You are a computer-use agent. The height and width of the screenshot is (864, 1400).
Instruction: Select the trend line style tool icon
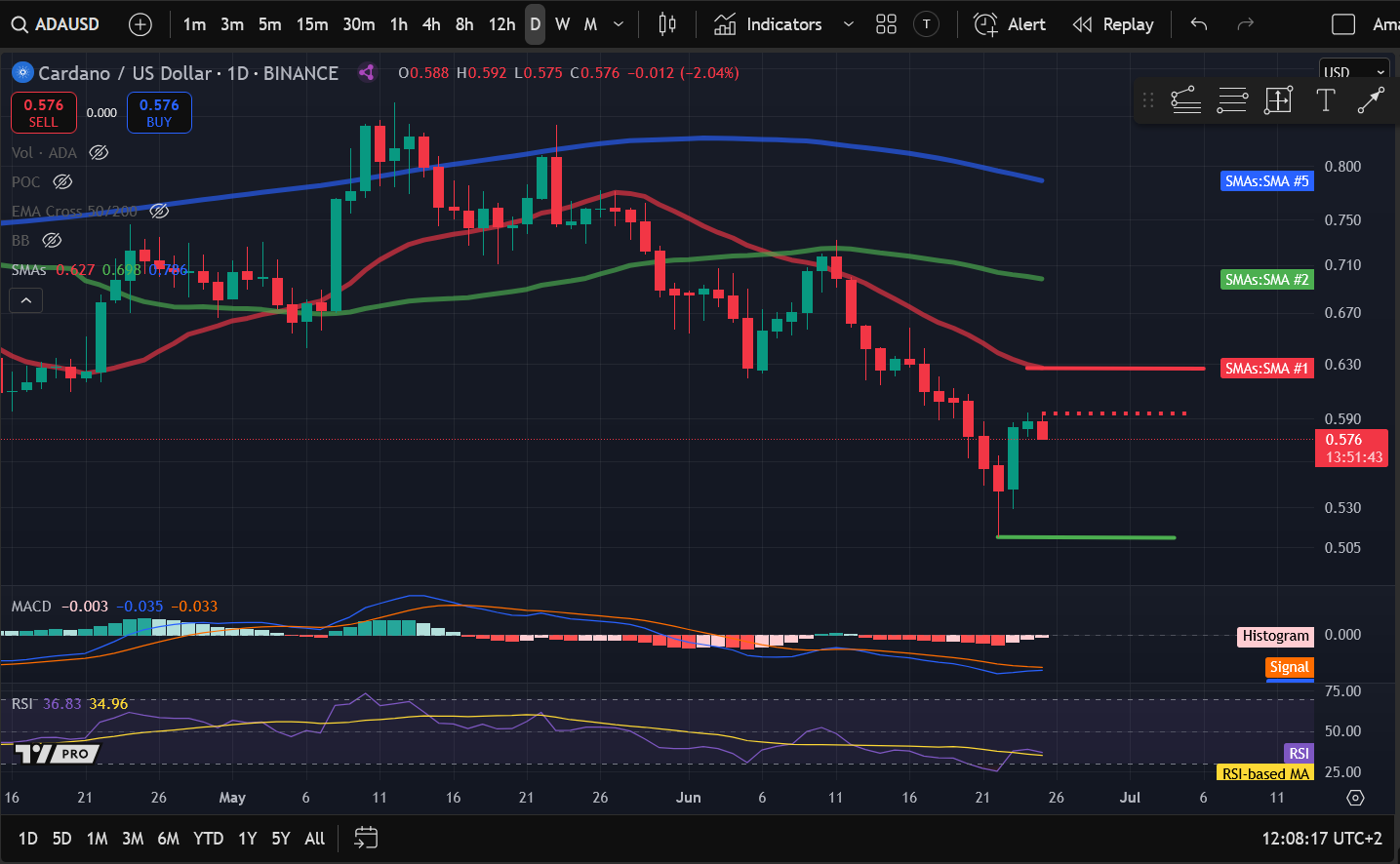coord(1186,99)
